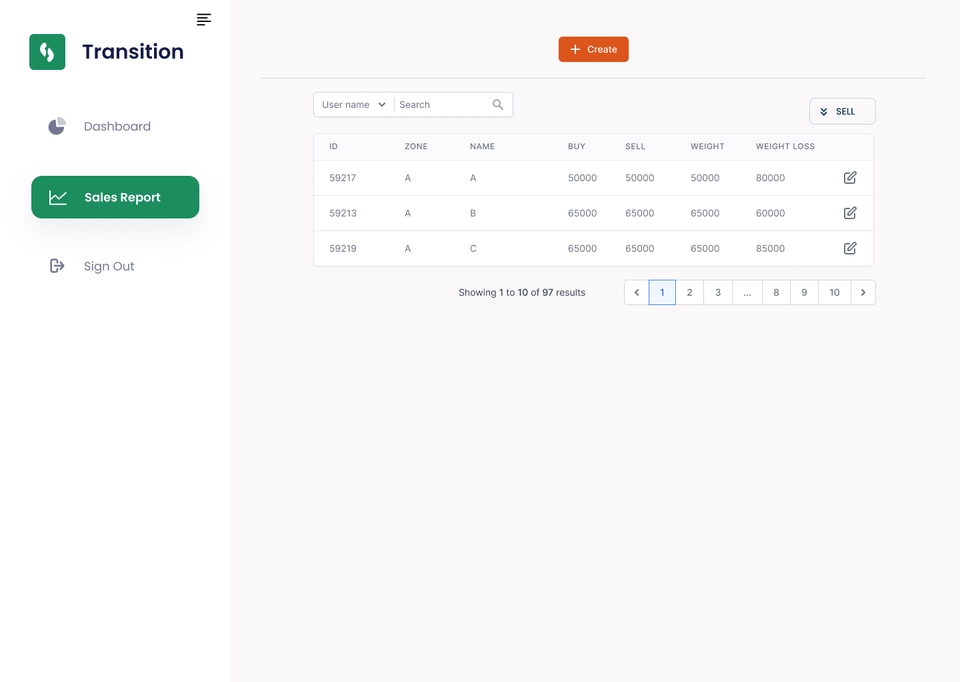Select the Sales Report menu item
Image resolution: width=960 pixels, height=682 pixels.
click(115, 197)
